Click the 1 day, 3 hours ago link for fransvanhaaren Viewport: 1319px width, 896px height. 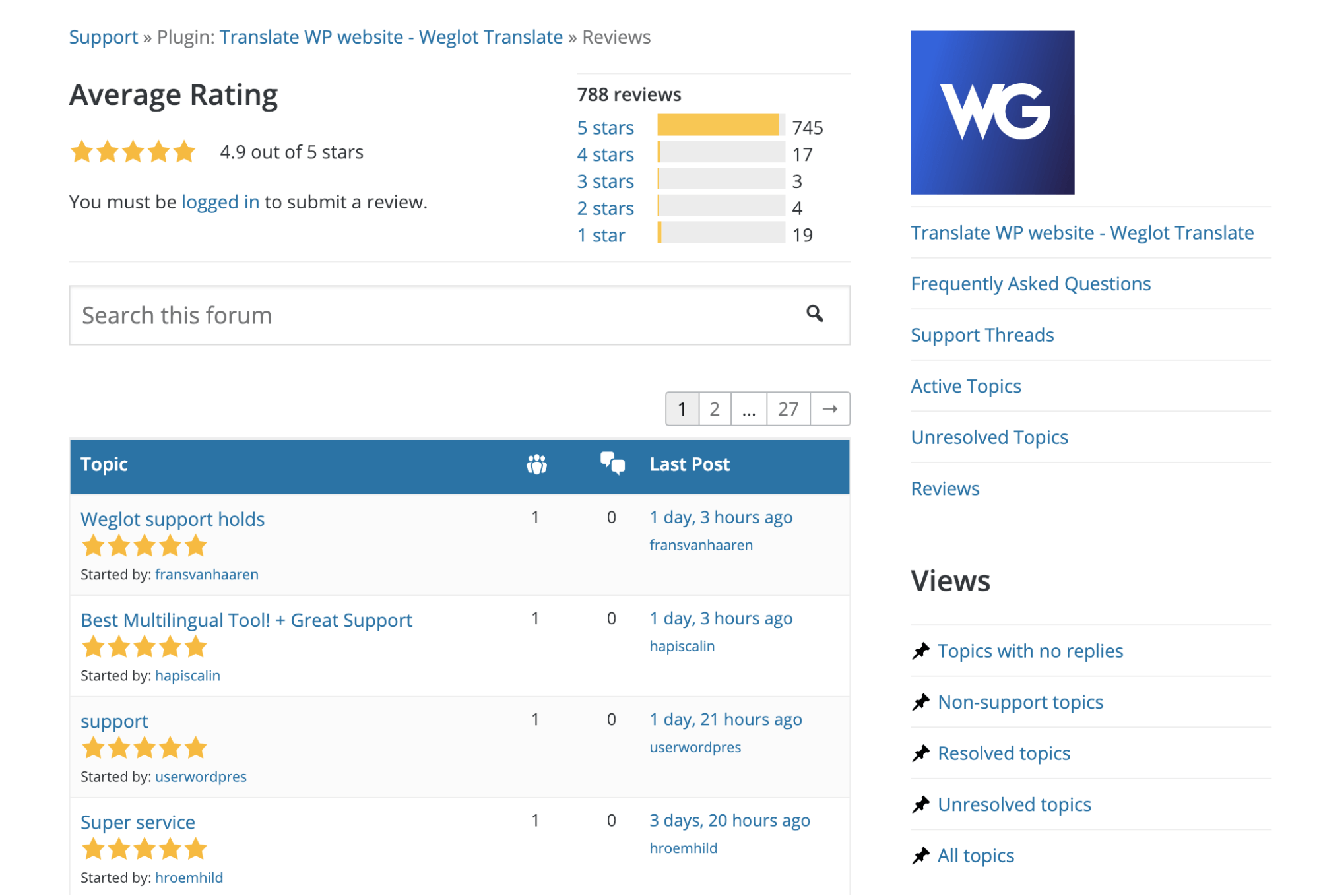pyautogui.click(x=721, y=517)
